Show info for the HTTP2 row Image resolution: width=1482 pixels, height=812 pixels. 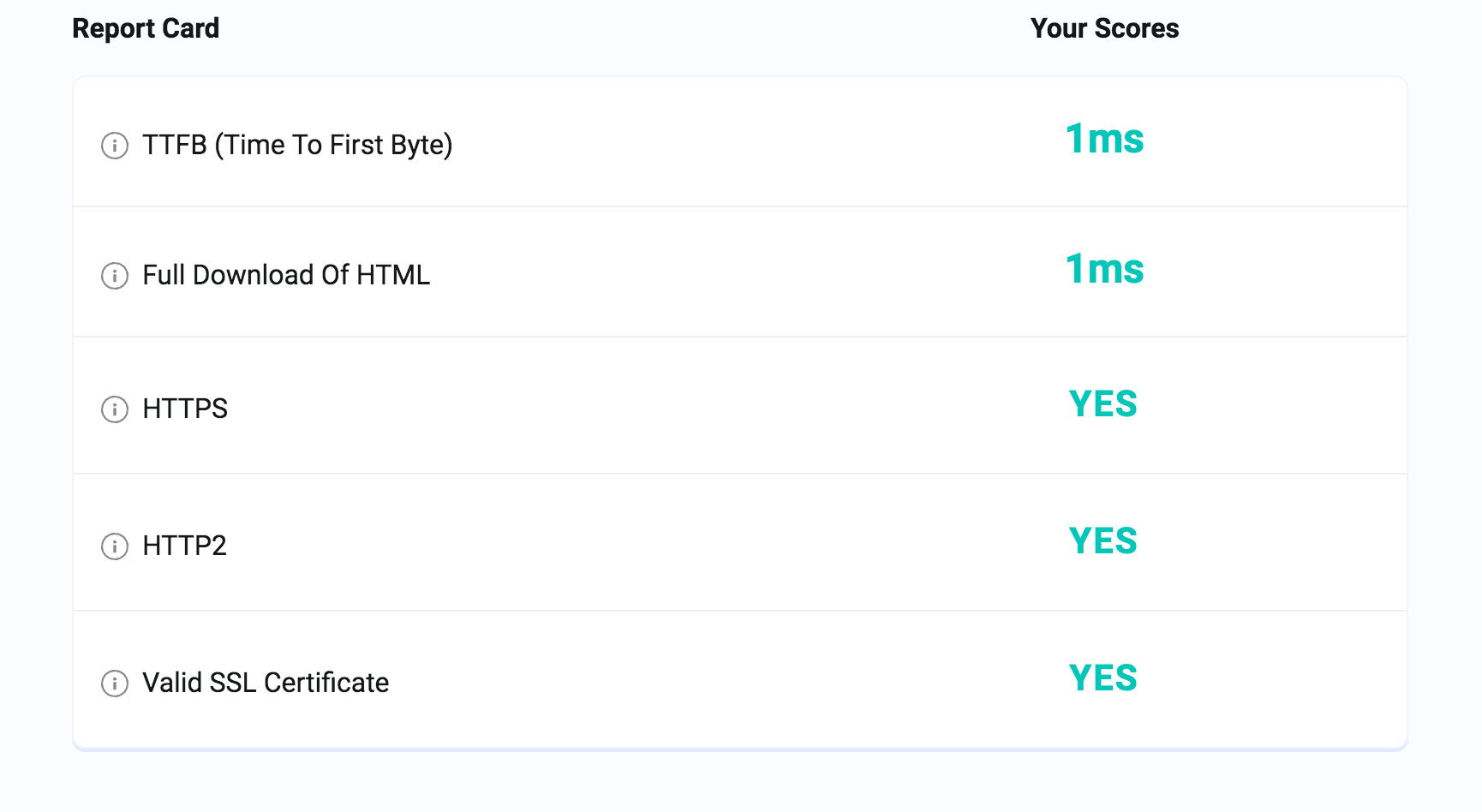click(115, 546)
